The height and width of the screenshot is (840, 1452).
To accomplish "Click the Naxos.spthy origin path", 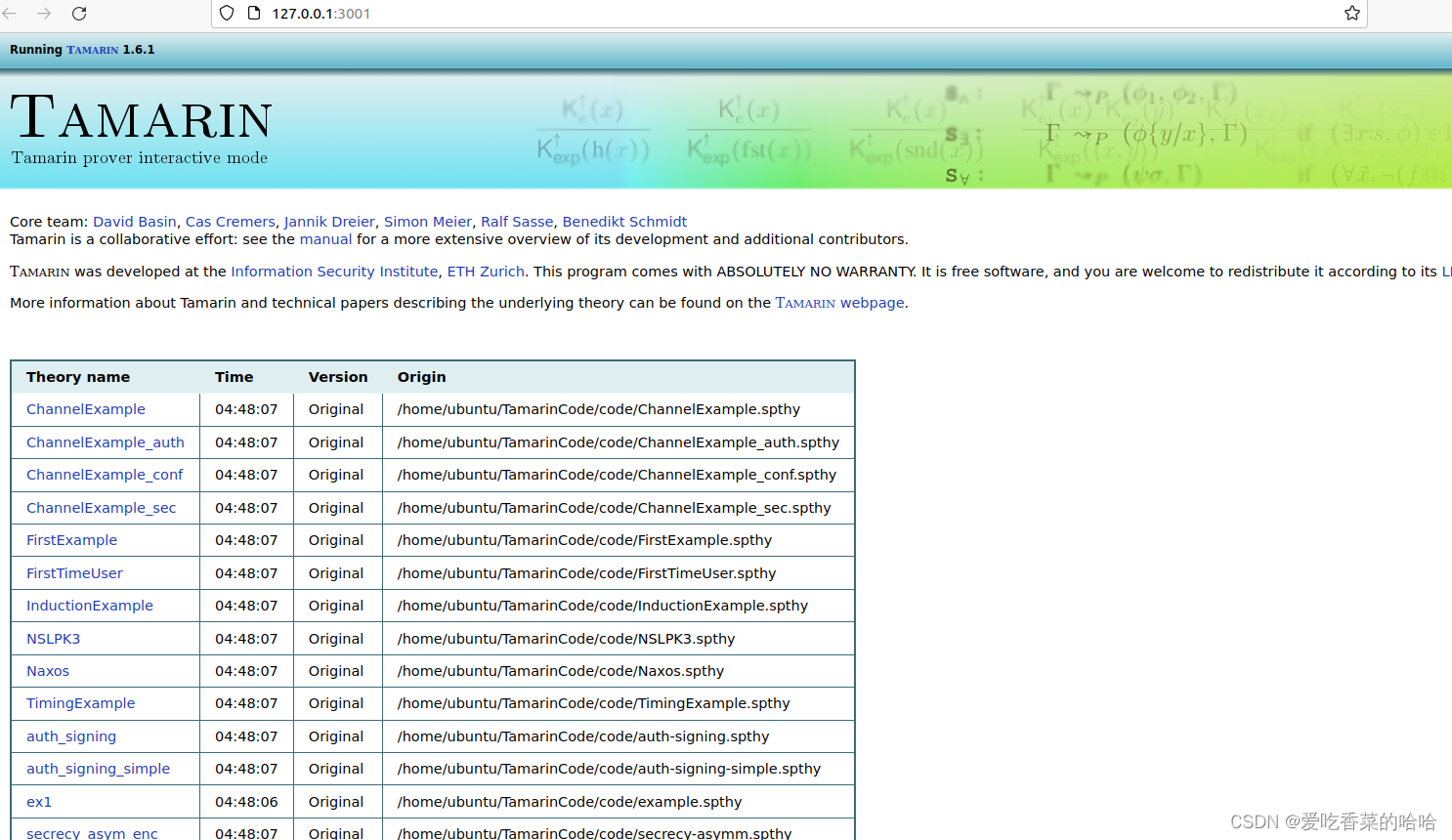I will (561, 671).
